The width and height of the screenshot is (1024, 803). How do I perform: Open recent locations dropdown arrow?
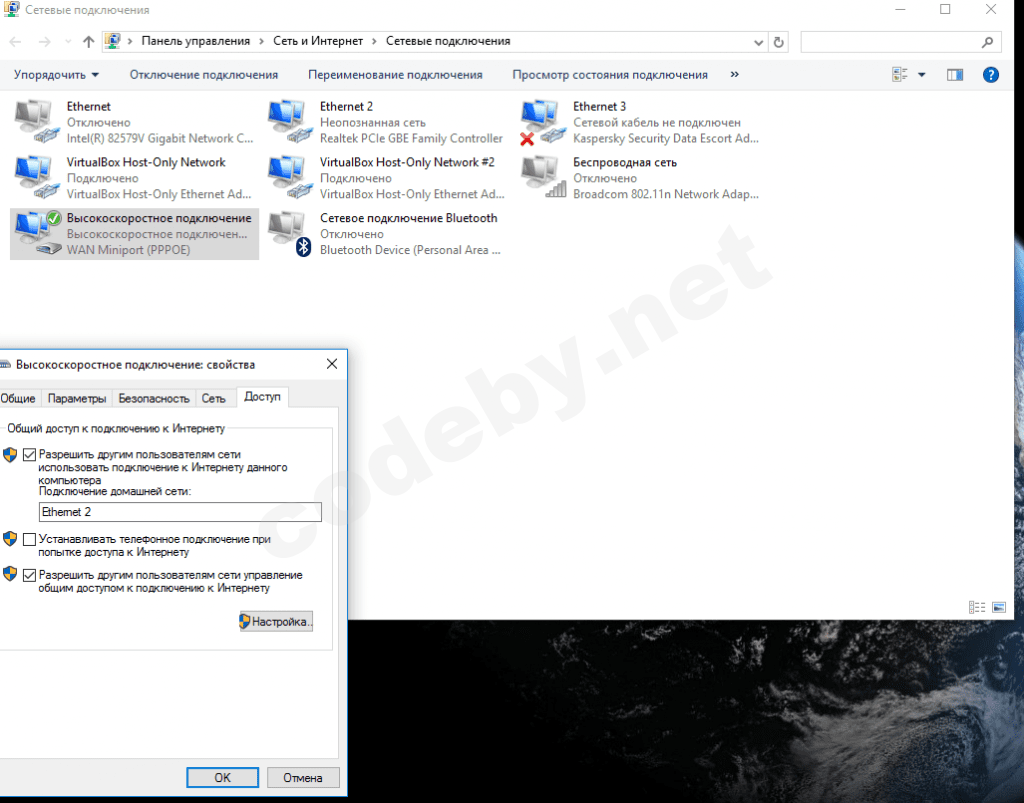pyautogui.click(x=68, y=42)
